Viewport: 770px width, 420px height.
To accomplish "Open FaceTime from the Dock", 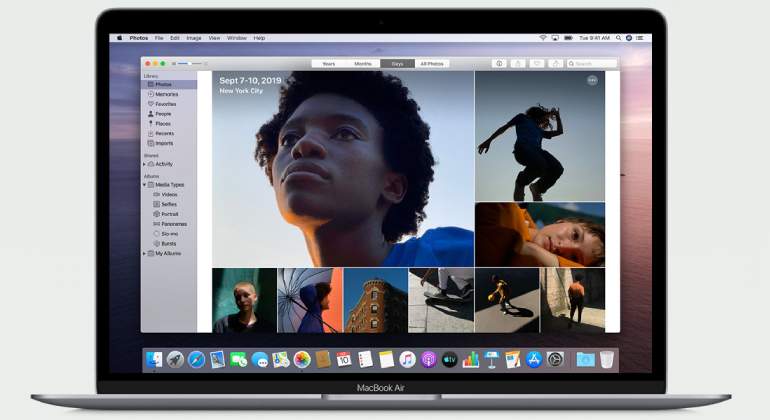I will (238, 360).
